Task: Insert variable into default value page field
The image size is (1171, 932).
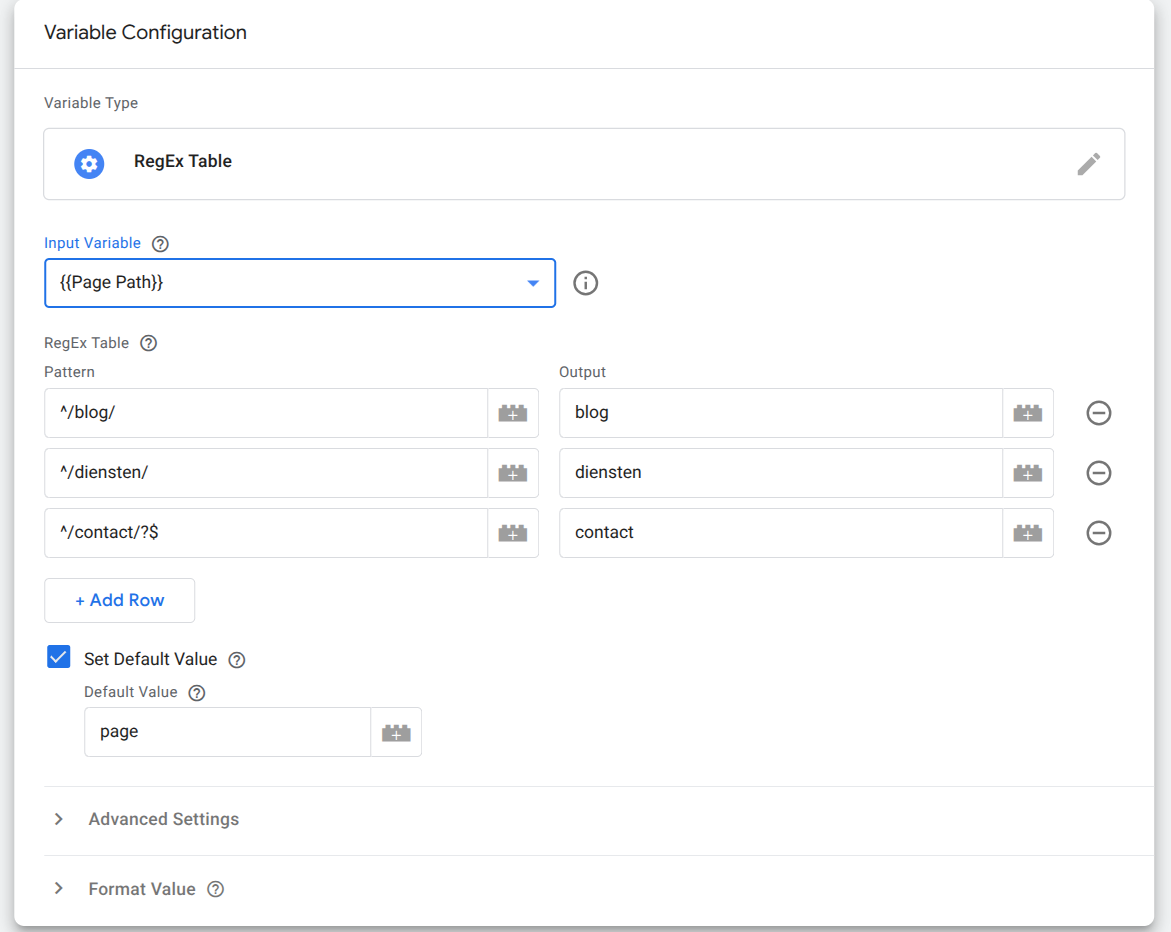Action: point(396,733)
